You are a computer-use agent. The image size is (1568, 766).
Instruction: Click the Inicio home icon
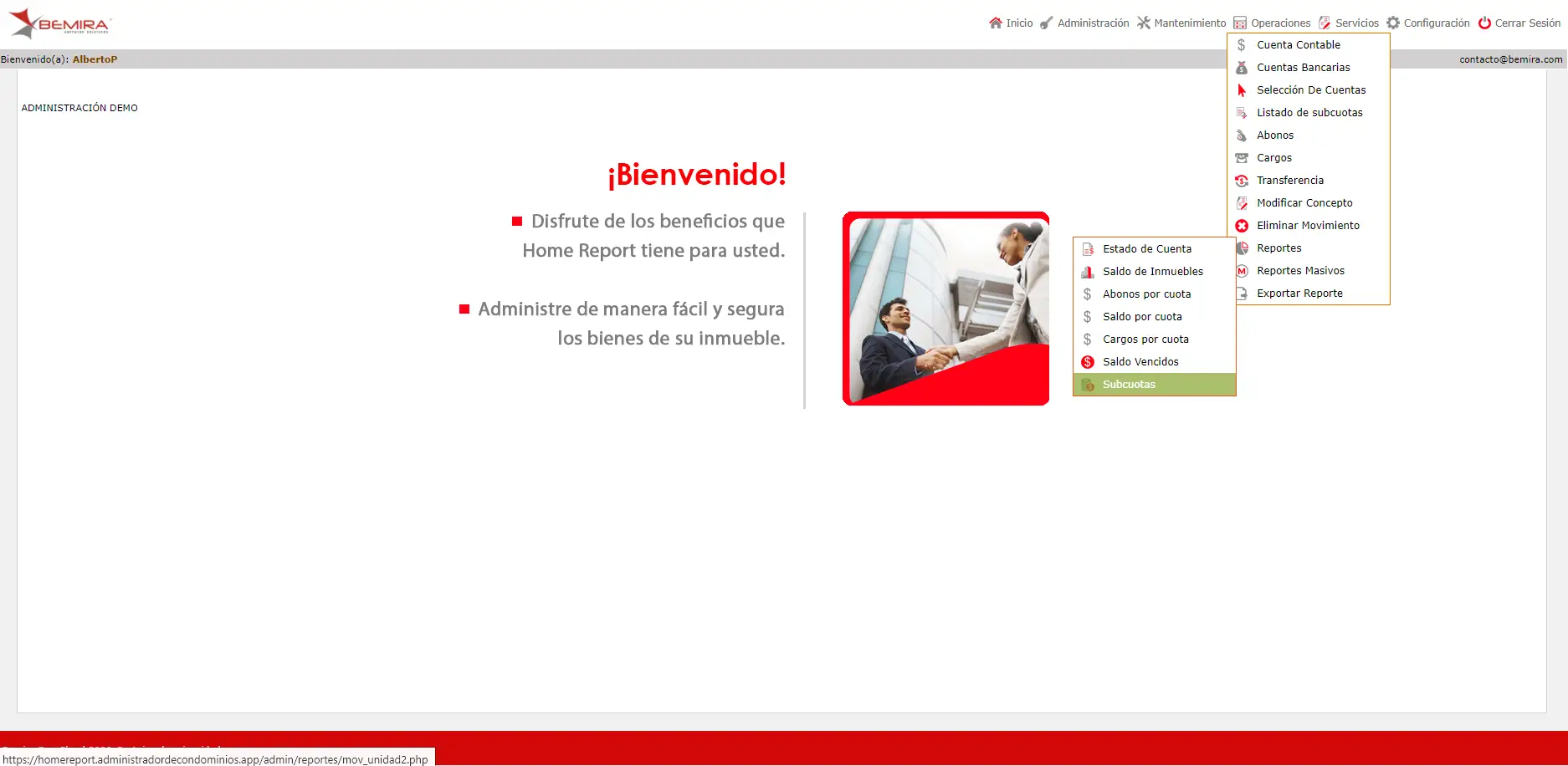[996, 23]
